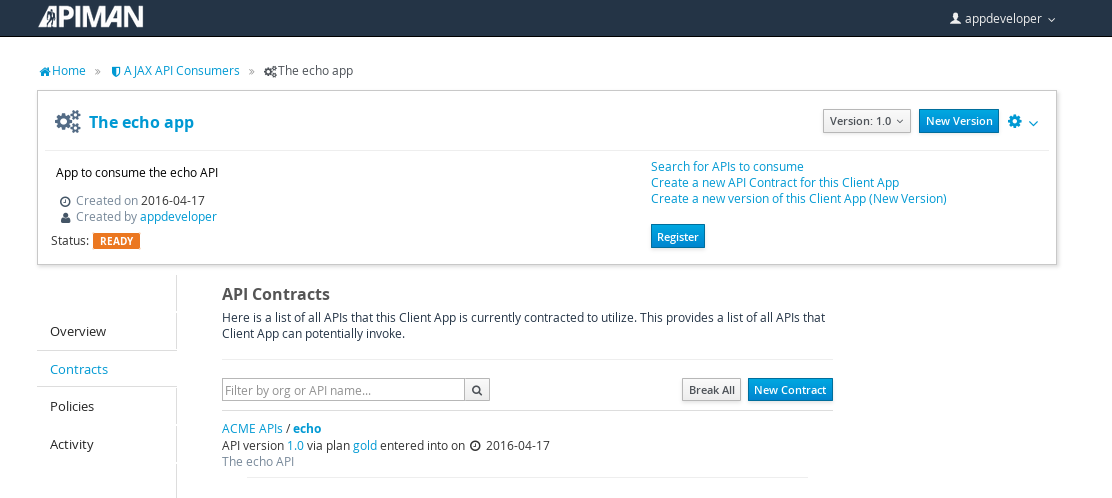Click the search magnifier button
1112x498 pixels.
477,389
